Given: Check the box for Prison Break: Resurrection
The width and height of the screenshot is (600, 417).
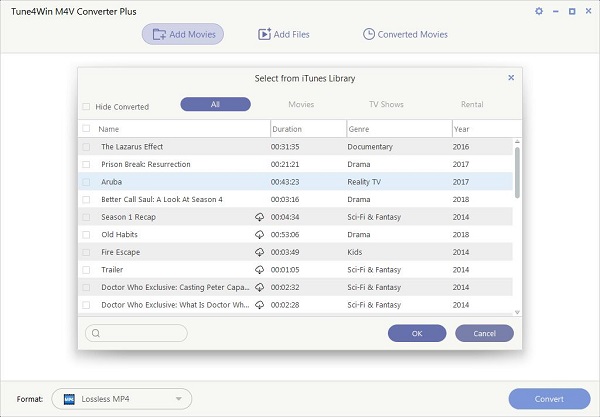Looking at the screenshot, I should coord(86,164).
